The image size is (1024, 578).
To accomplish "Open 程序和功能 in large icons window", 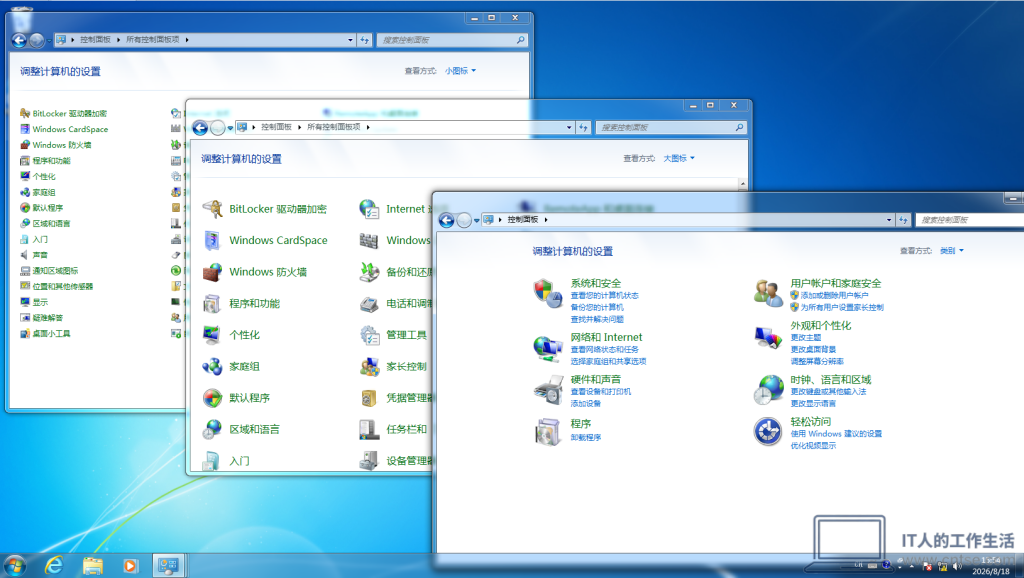I will [x=241, y=303].
